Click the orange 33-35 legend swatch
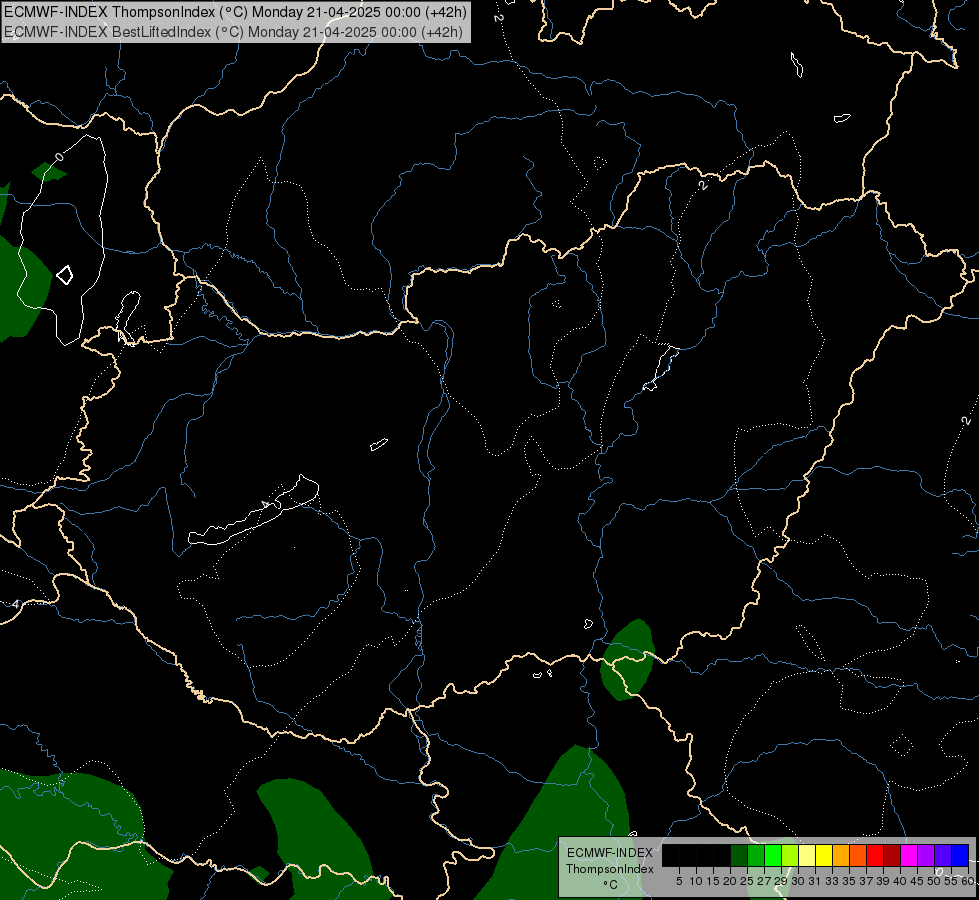Screen dimensions: 979x900 coord(841,855)
